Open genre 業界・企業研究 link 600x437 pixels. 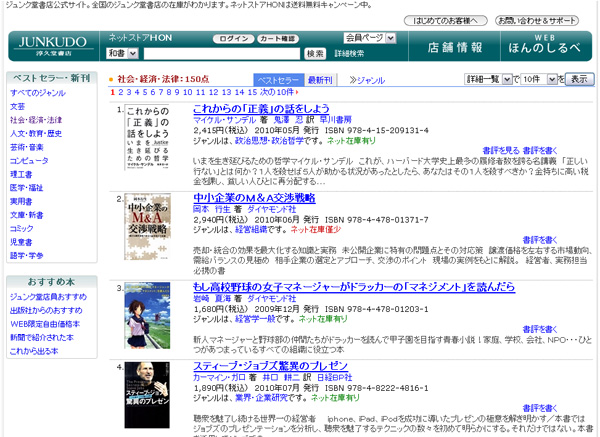(x=261, y=398)
